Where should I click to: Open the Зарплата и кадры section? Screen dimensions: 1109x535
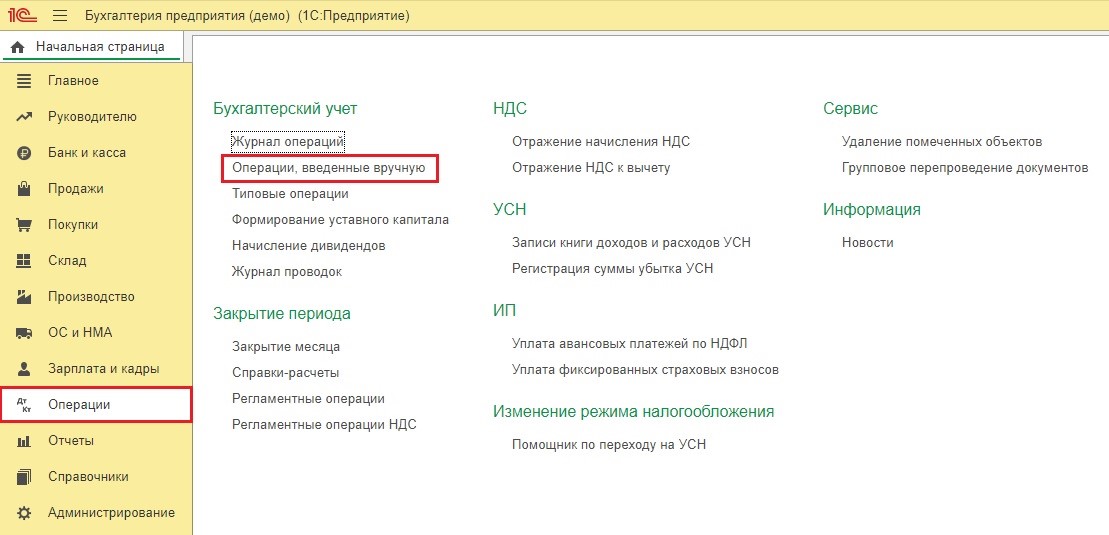[x=103, y=369]
